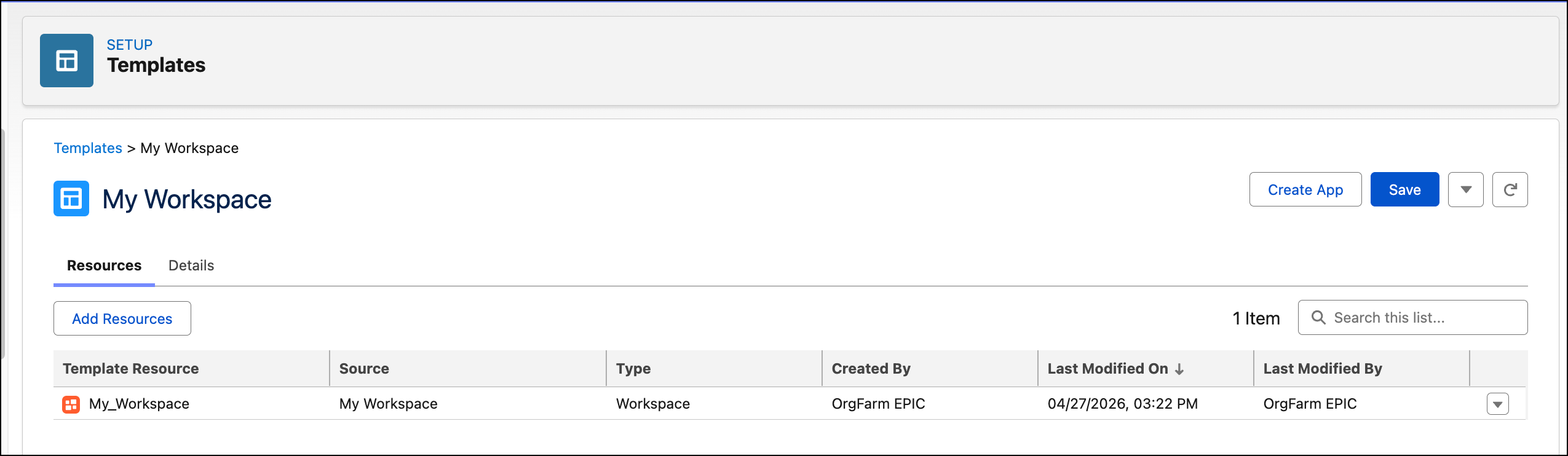
Task: Focus the Search this list field
Action: click(1412, 317)
